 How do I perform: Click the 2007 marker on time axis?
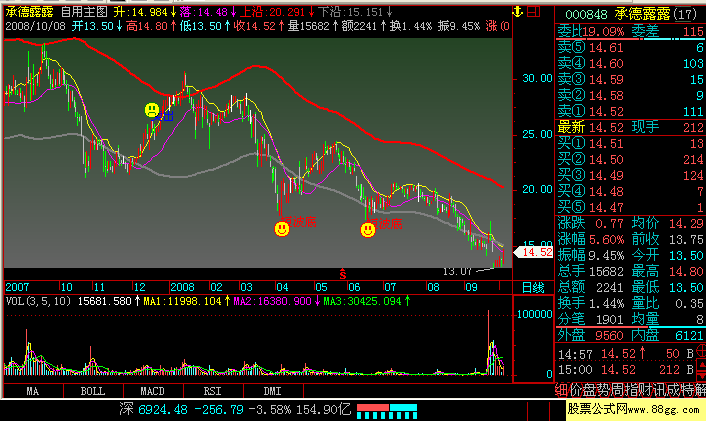(x=17, y=287)
